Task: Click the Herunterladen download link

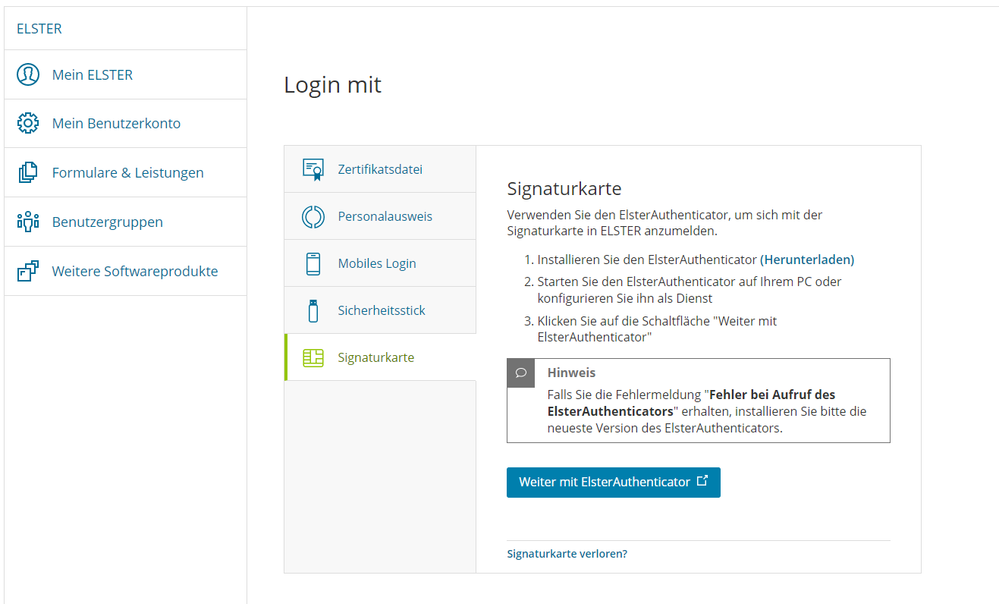Action: coord(807,260)
